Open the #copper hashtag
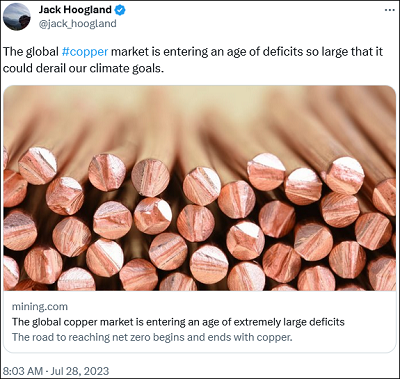This screenshot has width=400, height=379. 85,52
